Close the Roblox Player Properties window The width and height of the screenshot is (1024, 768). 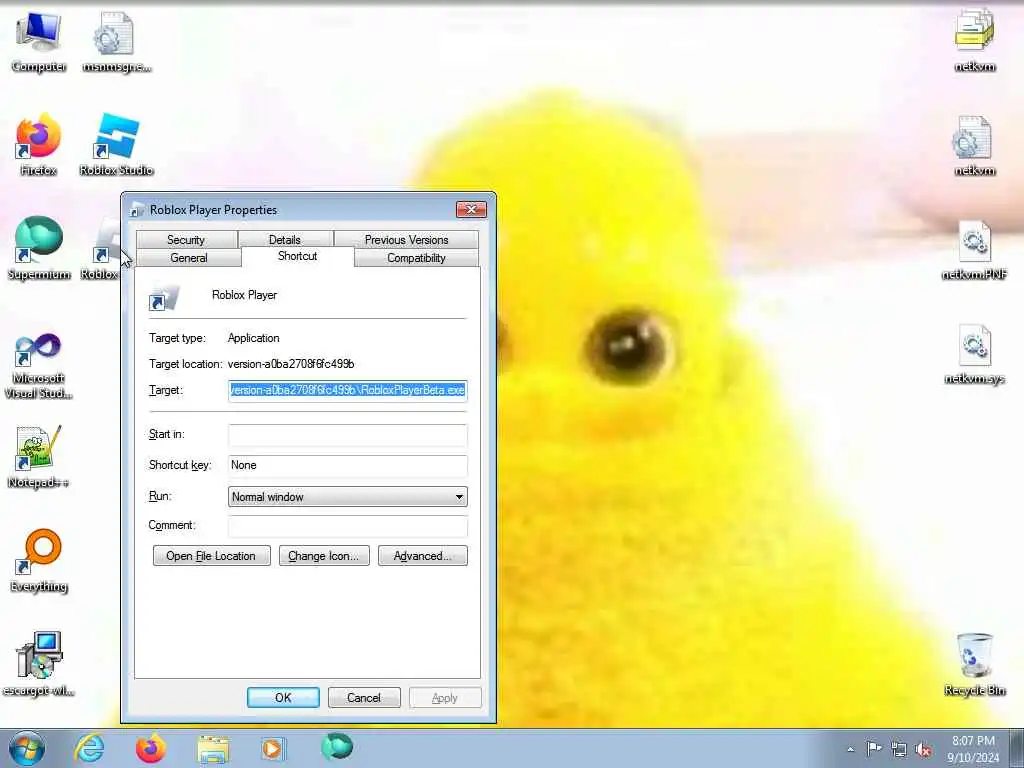pos(471,209)
